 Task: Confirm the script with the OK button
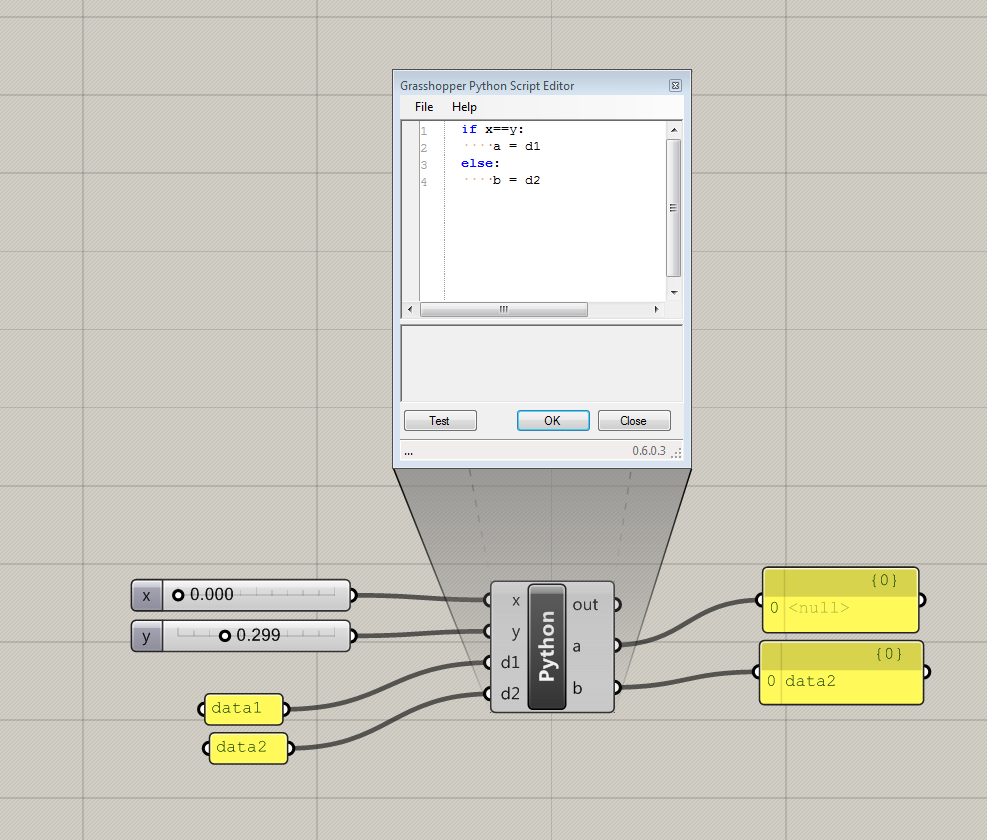[553, 421]
